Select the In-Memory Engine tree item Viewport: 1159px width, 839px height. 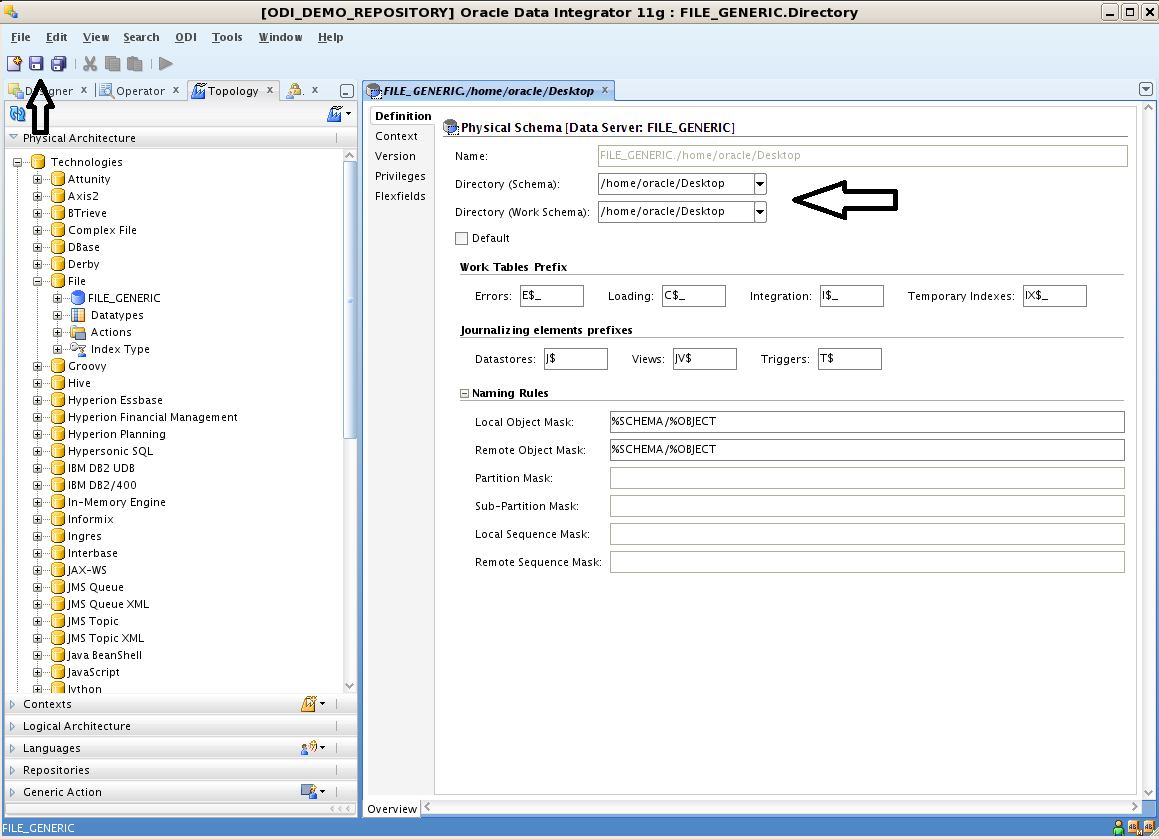(117, 502)
